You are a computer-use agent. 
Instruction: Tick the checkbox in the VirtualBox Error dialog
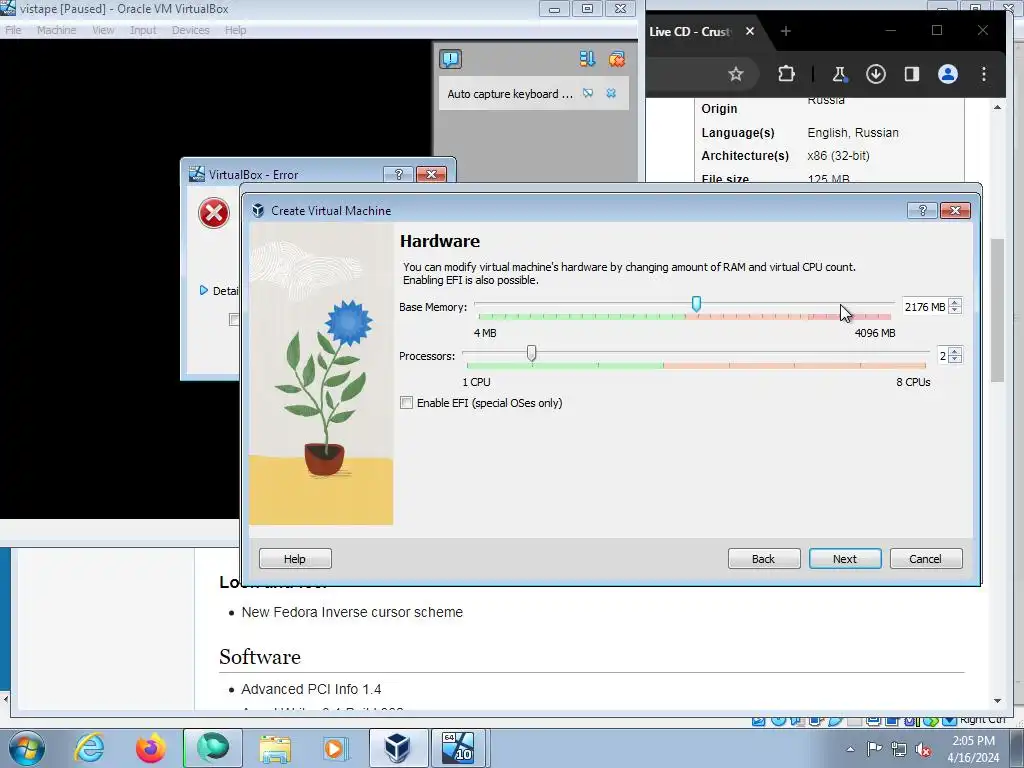point(234,319)
